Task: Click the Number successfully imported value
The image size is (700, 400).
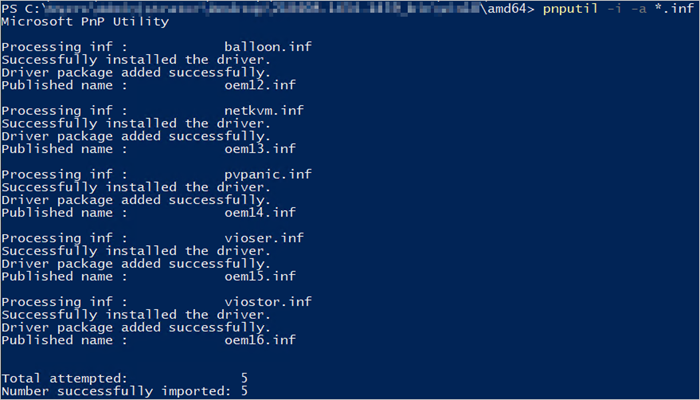Action: (x=244, y=391)
